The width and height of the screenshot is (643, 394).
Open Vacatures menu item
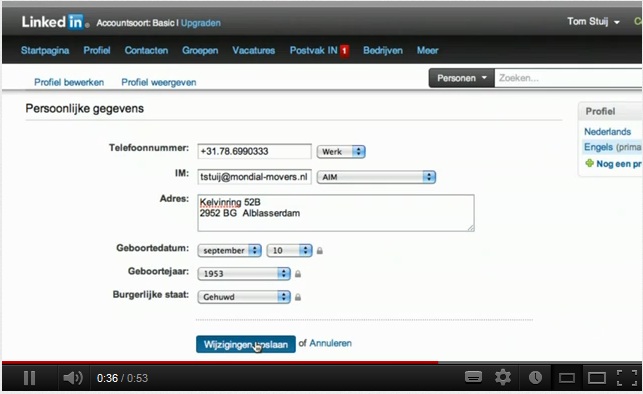253,50
